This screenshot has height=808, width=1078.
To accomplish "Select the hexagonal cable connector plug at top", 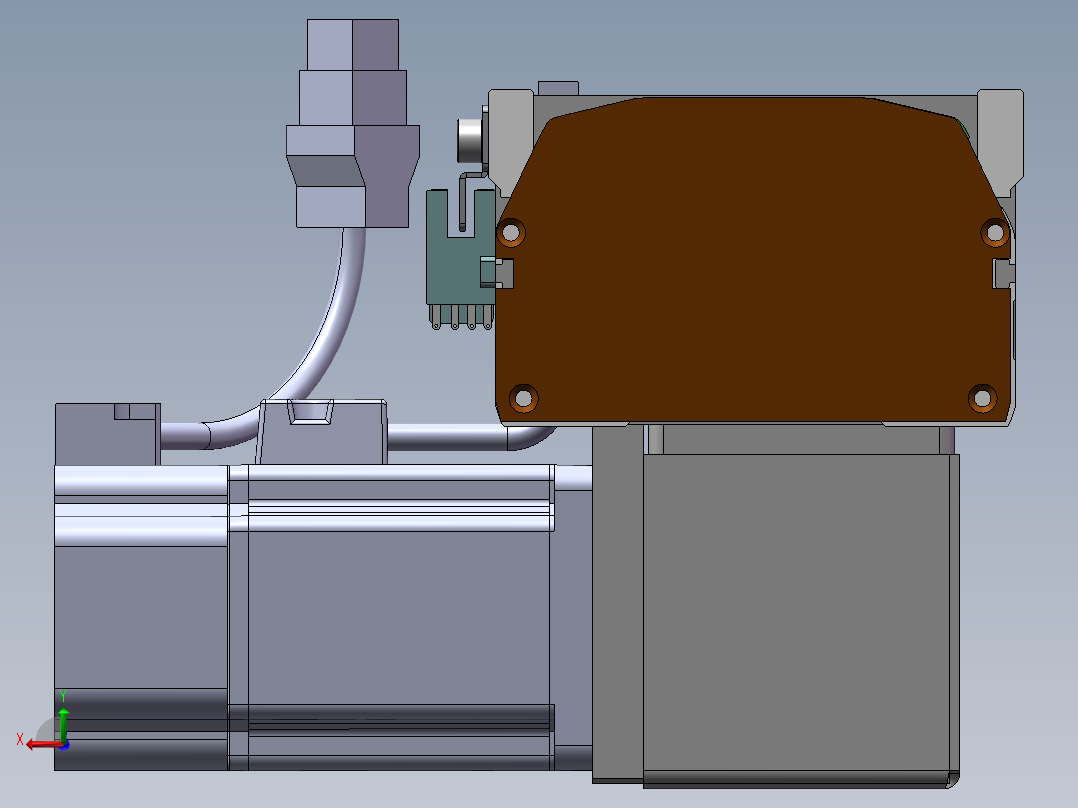I will (353, 124).
